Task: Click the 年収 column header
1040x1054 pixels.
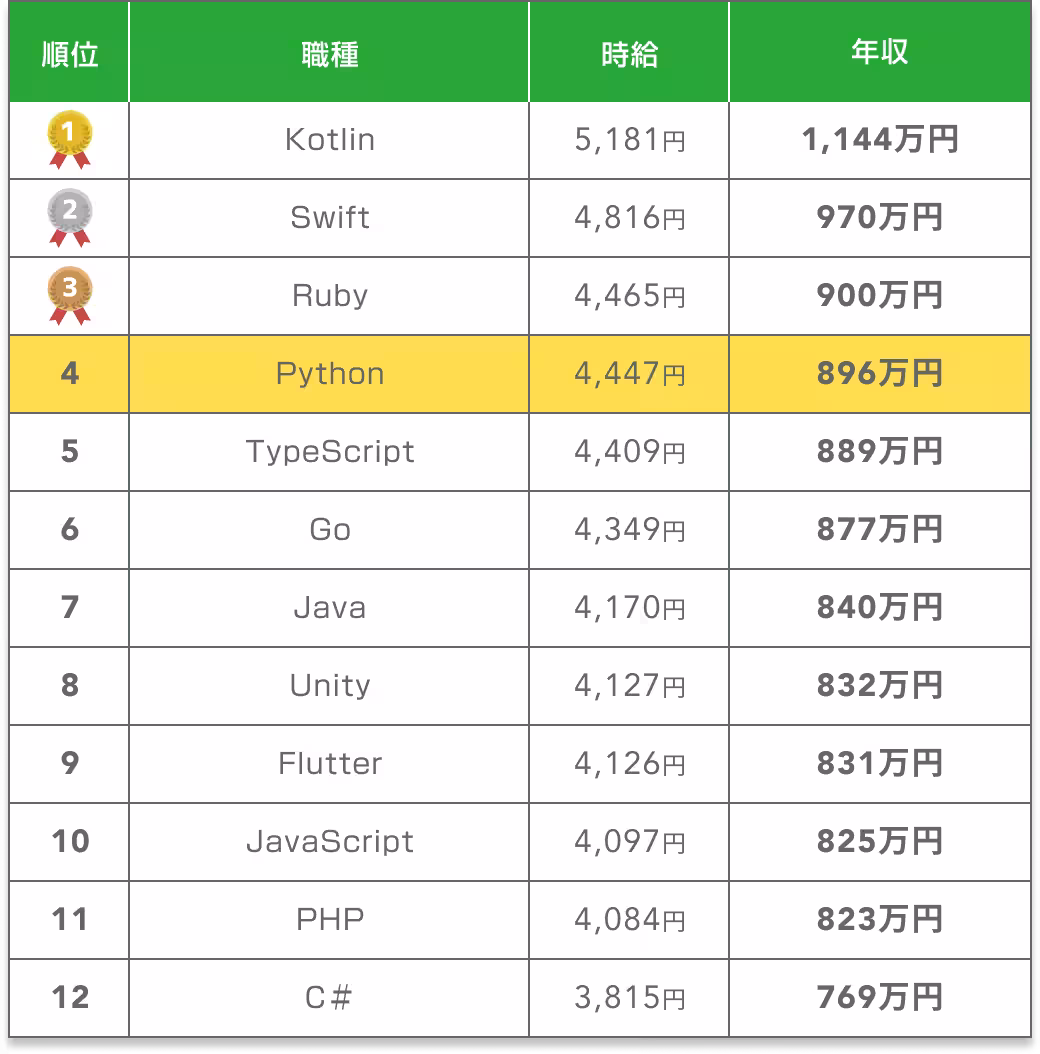Action: (x=879, y=54)
